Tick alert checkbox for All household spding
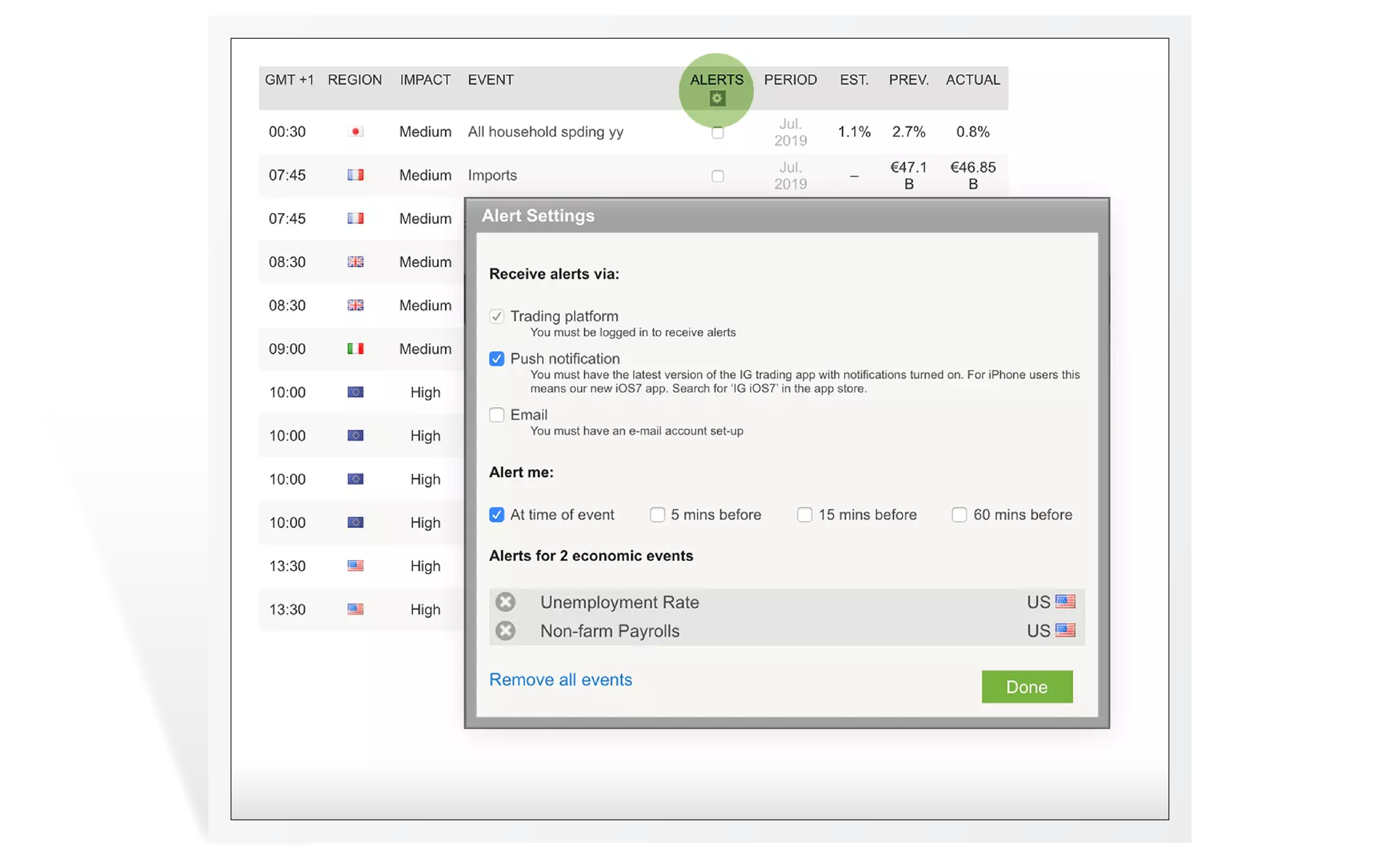 [x=717, y=133]
